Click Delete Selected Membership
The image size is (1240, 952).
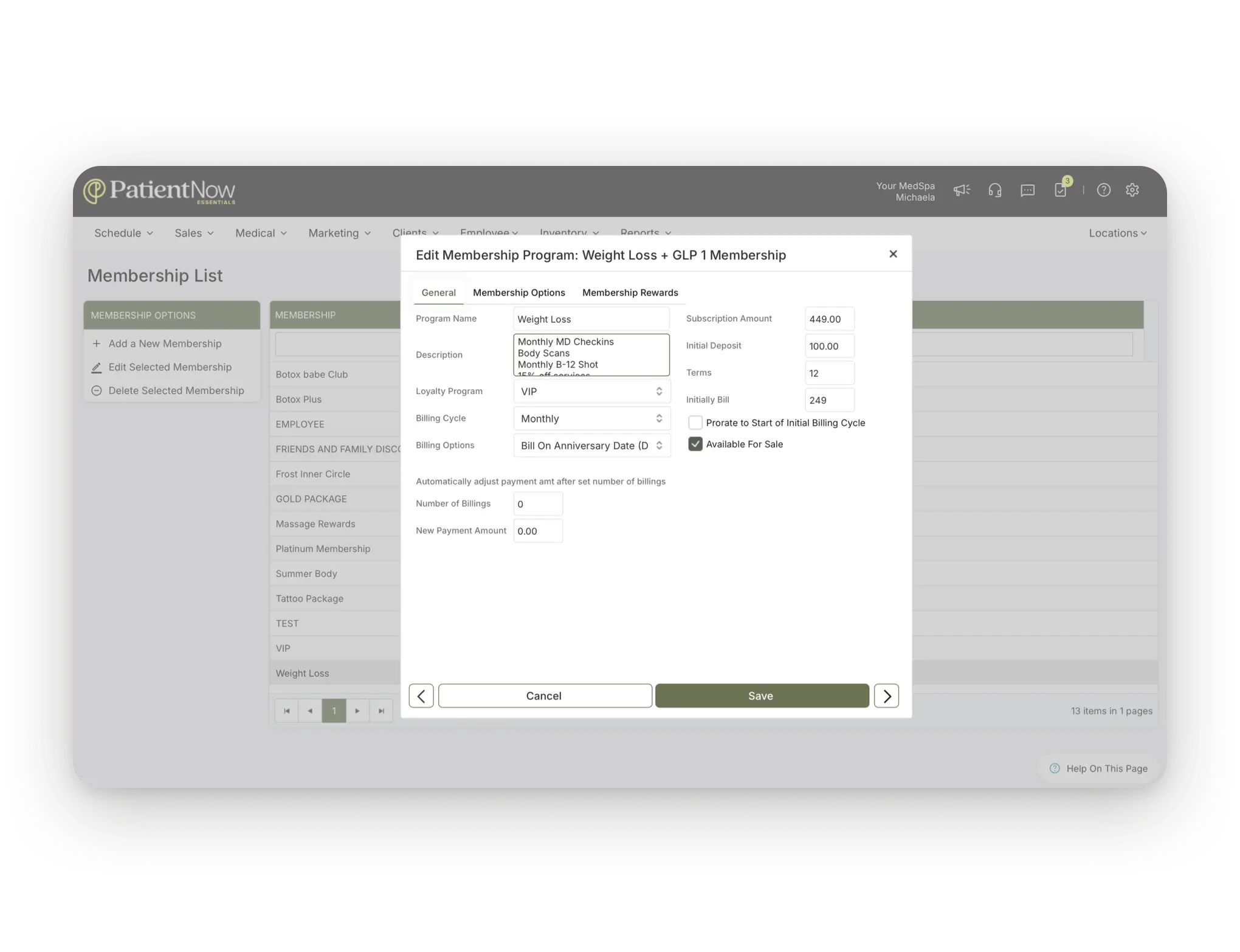point(168,391)
